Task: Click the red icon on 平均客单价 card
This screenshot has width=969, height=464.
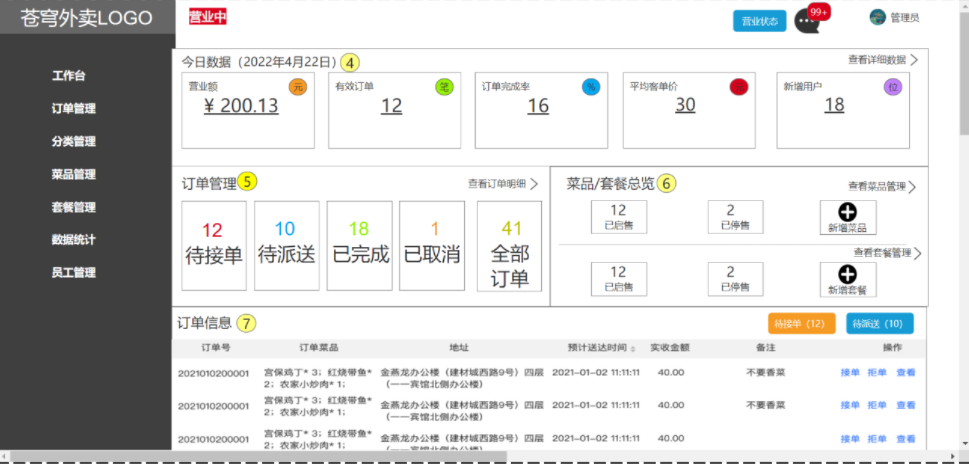Action: [738, 88]
